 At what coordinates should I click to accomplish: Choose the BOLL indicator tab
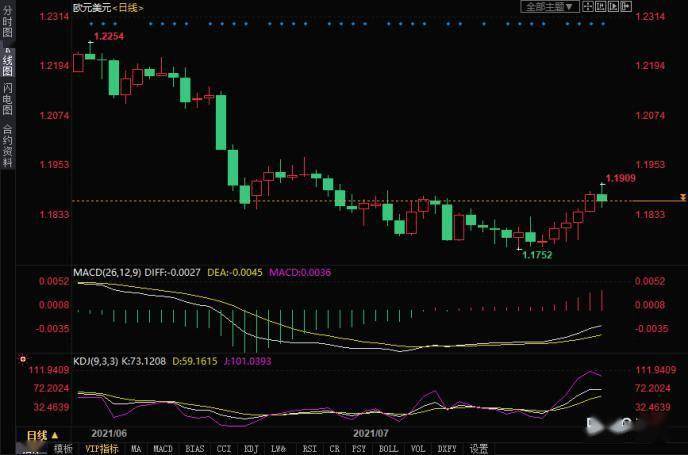coord(387,449)
